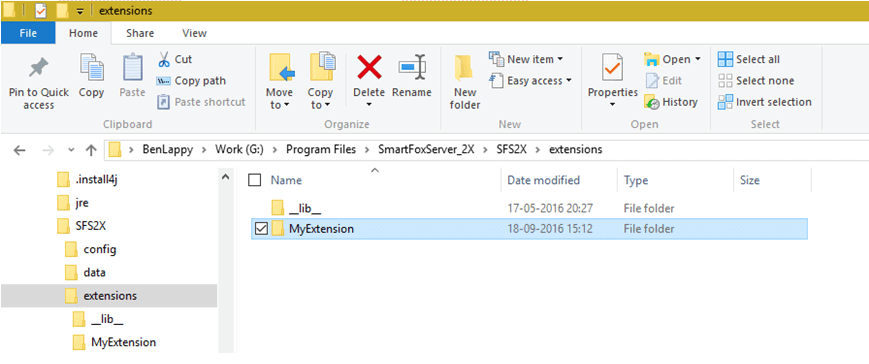Select the __lib__ folder in file list

pyautogui.click(x=529, y=208)
